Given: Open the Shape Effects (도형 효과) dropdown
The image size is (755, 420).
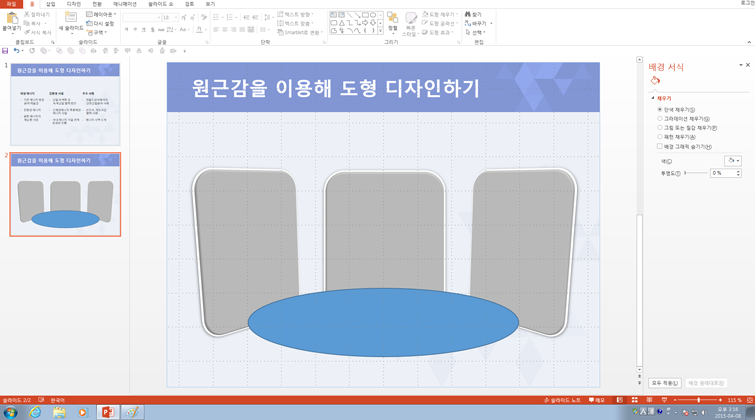Looking at the screenshot, I should (x=438, y=32).
